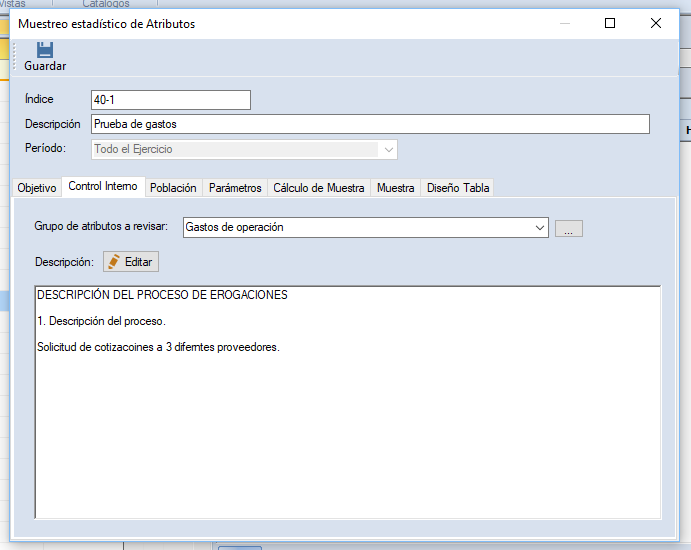
Task: Open the Cálculo de Muestra tab
Action: pyautogui.click(x=318, y=188)
